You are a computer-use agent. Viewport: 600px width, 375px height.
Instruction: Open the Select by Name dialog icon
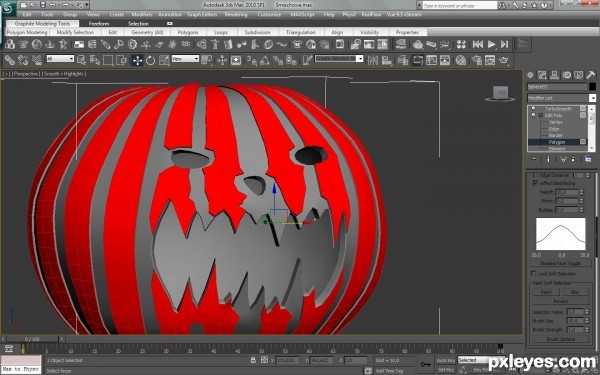pyautogui.click(x=95, y=60)
